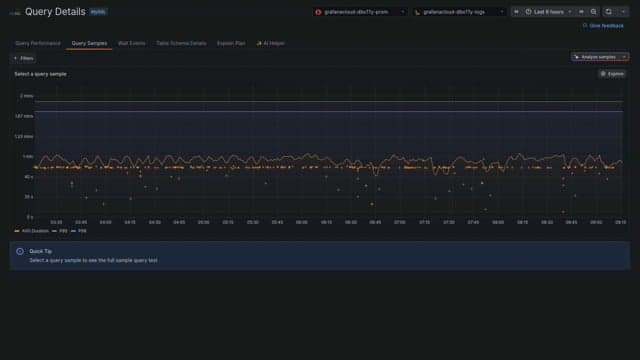Viewport: 640px width, 360px height.
Task: Shift time range forward
Action: click(x=581, y=12)
